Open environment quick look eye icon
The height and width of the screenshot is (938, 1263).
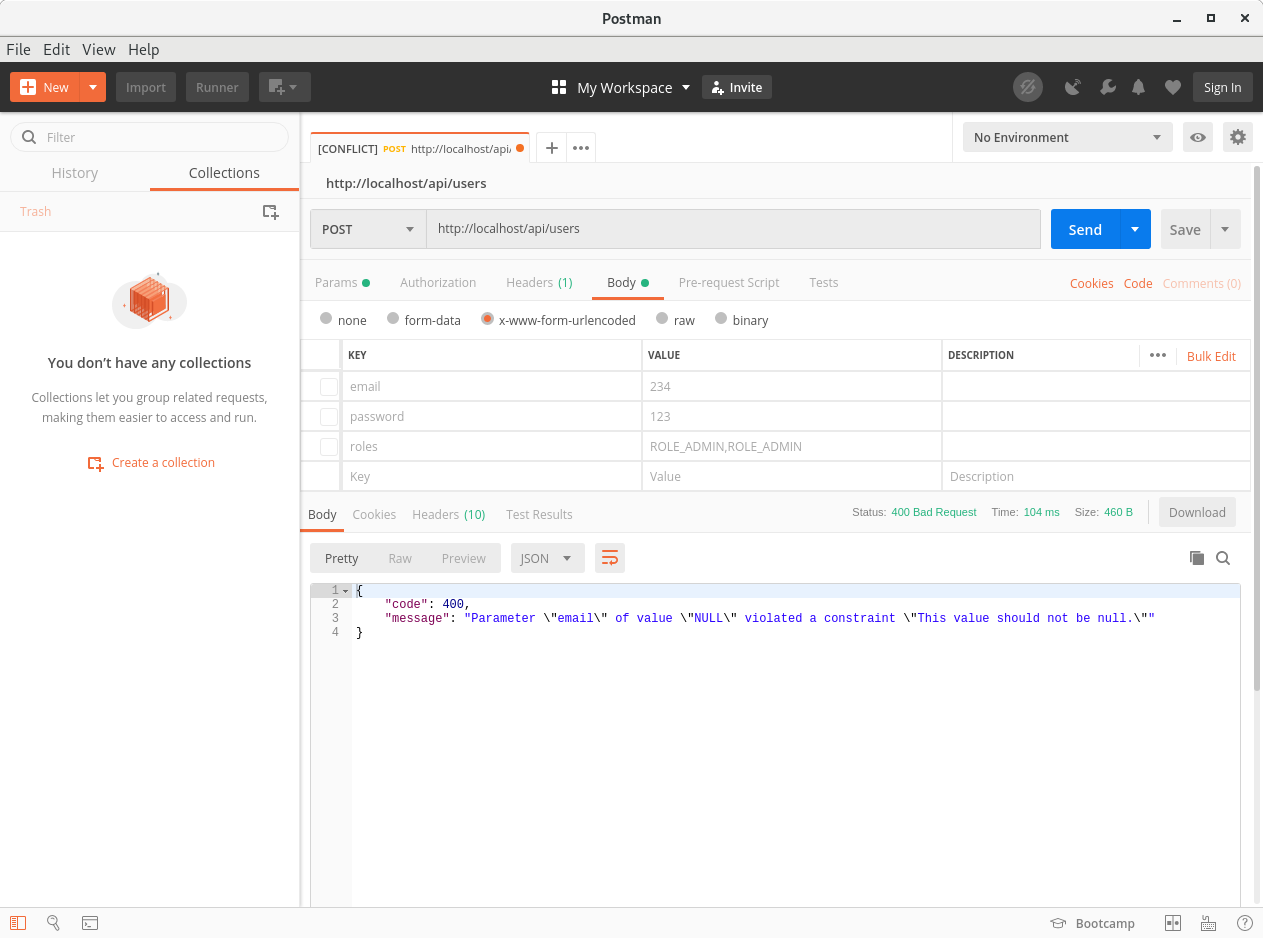(1197, 137)
